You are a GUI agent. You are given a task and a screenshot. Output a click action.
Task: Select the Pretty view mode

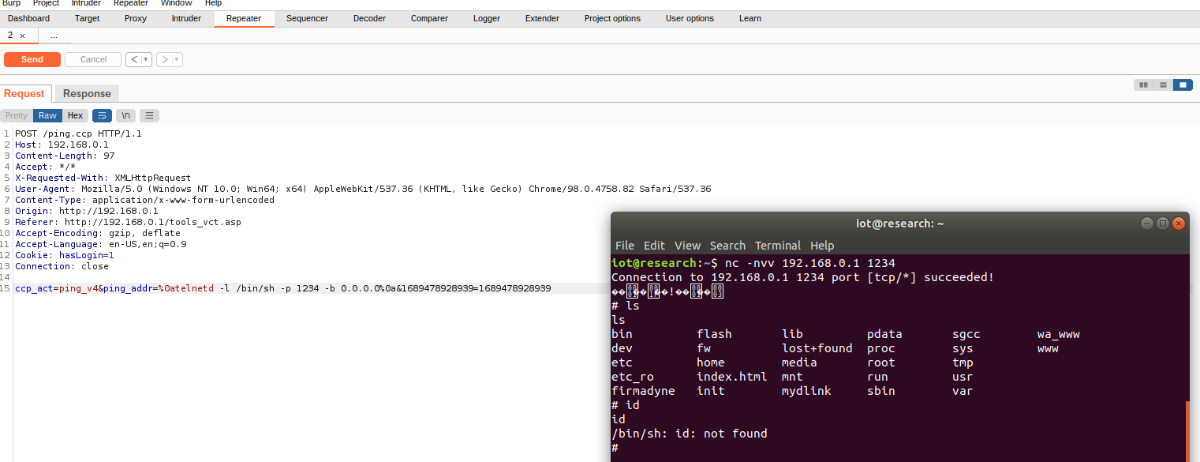pos(17,115)
